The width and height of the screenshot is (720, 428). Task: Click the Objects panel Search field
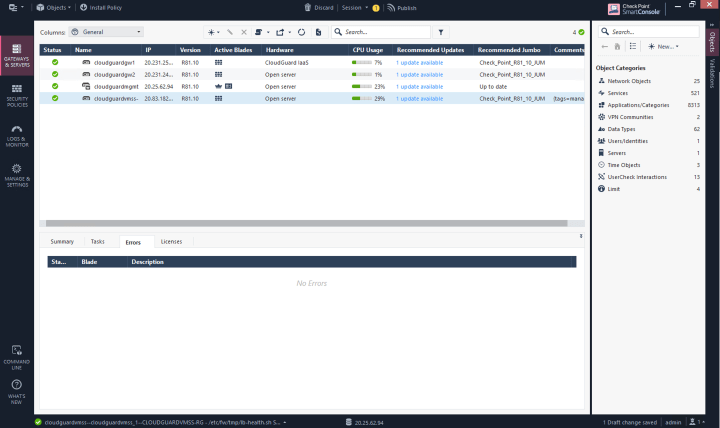pos(649,31)
